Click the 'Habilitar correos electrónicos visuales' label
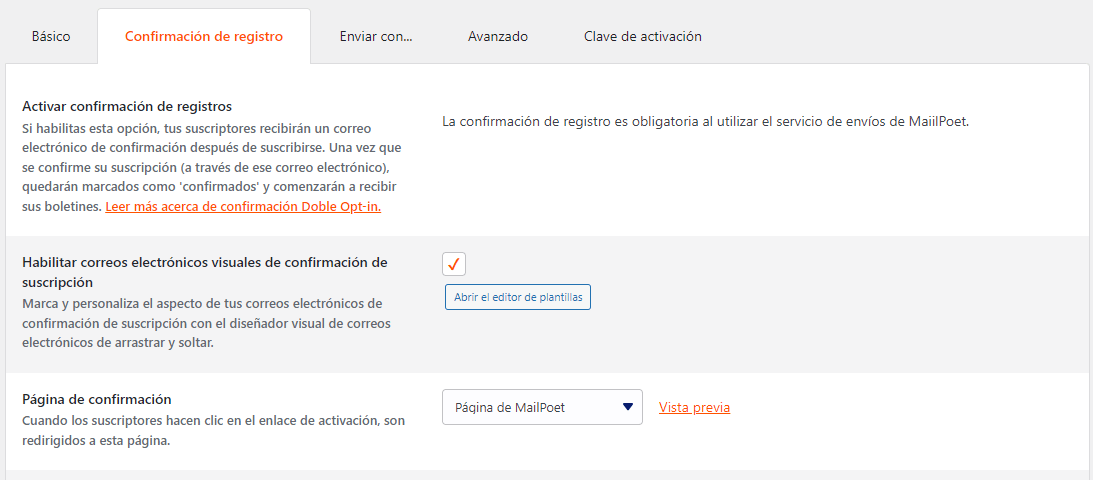Screen dimensions: 1093x480 [x=205, y=272]
